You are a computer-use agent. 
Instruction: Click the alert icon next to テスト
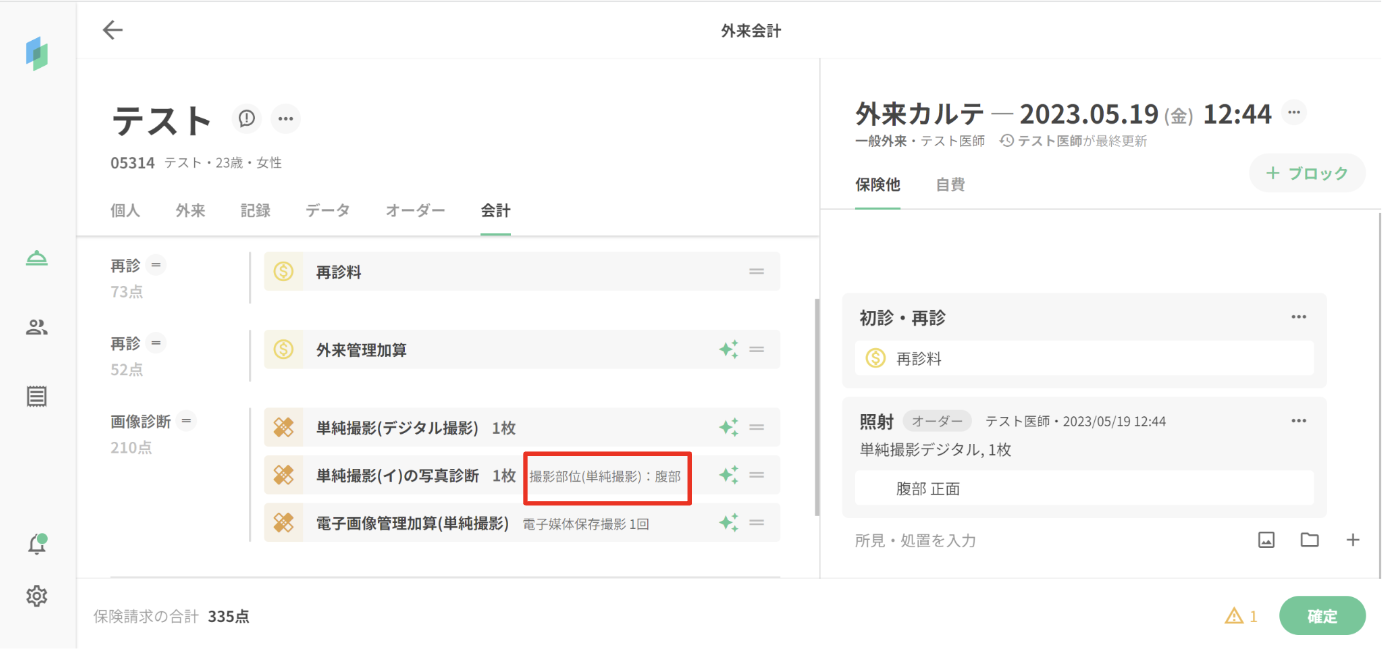point(246,119)
